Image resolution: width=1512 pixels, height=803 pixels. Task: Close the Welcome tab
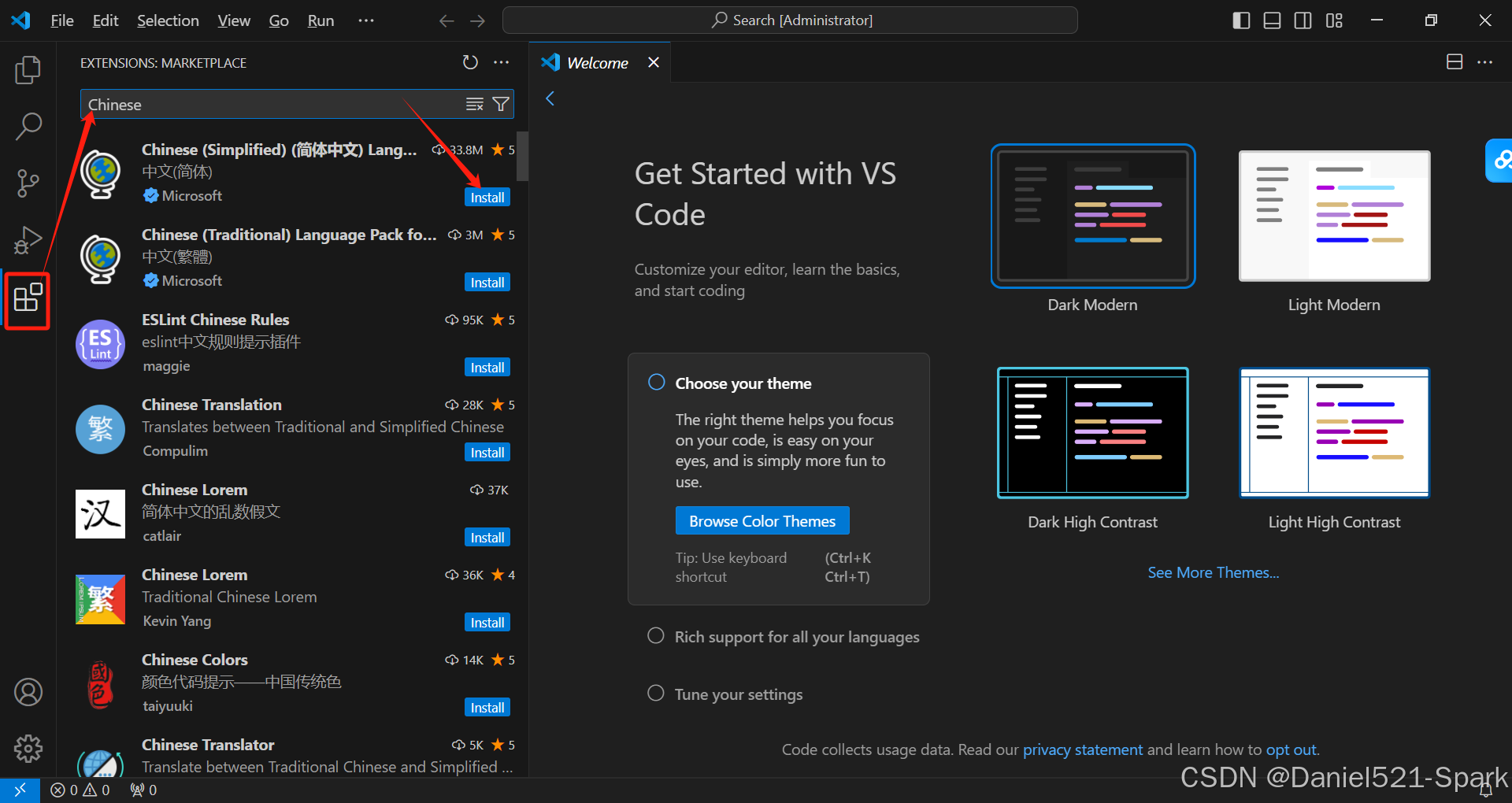tap(654, 62)
